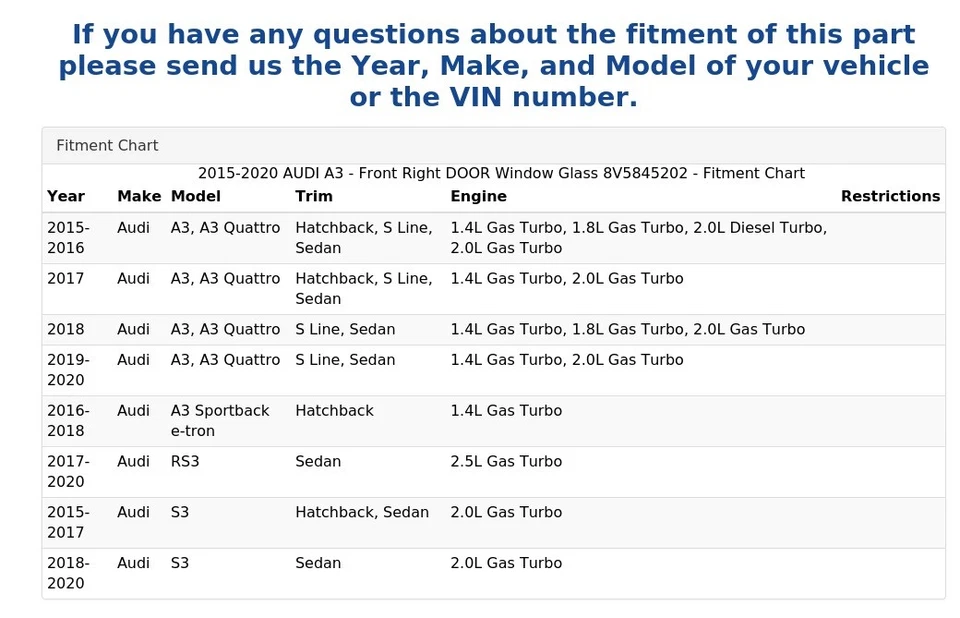Select the A3 Sportback e-tron model cell
The height and width of the screenshot is (618, 960).
pyautogui.click(x=220, y=421)
